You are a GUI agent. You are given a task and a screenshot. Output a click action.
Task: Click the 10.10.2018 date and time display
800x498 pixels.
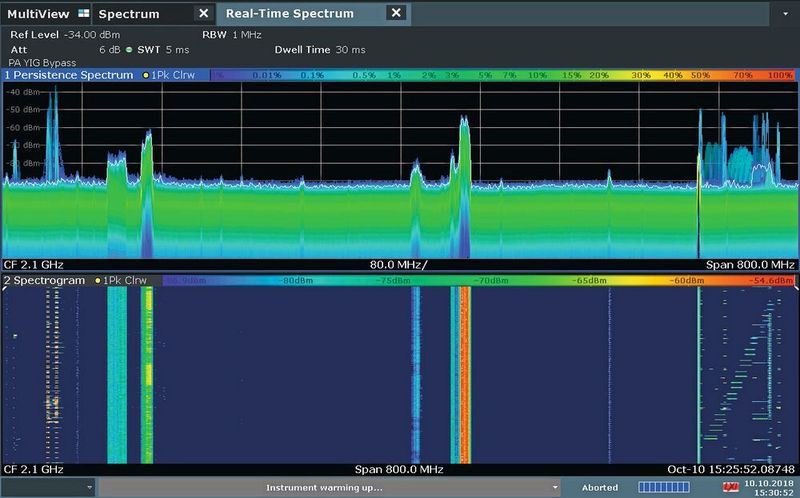tap(768, 488)
